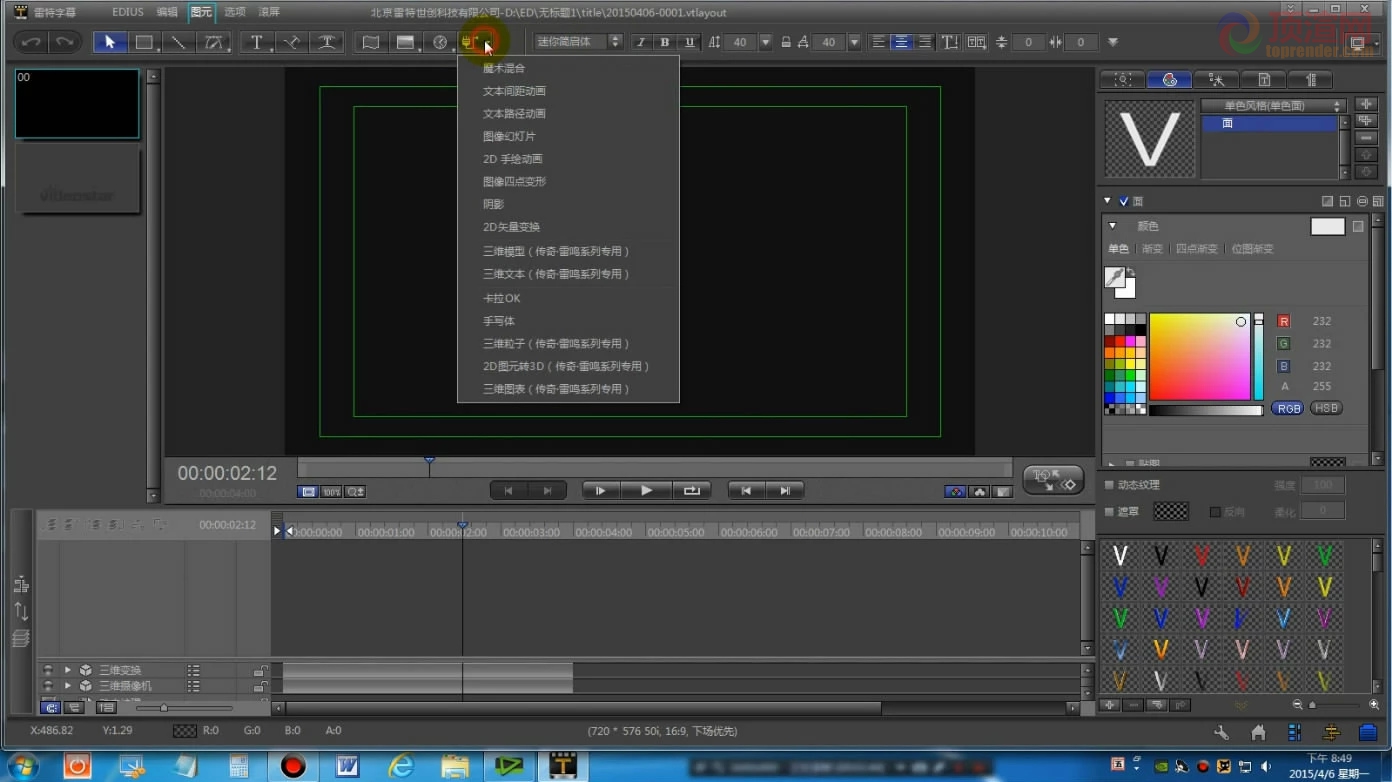This screenshot has width=1392, height=782.
Task: Collapse the 面 section triangle
Action: (1108, 201)
